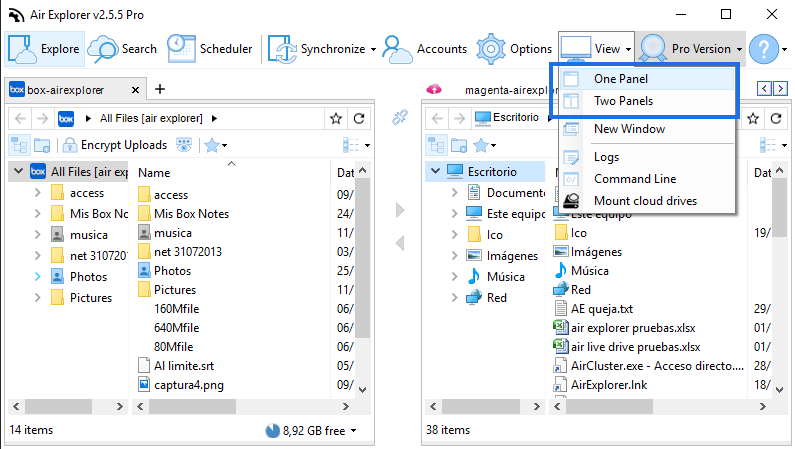Close the box-airexplorer tab

coord(135,90)
